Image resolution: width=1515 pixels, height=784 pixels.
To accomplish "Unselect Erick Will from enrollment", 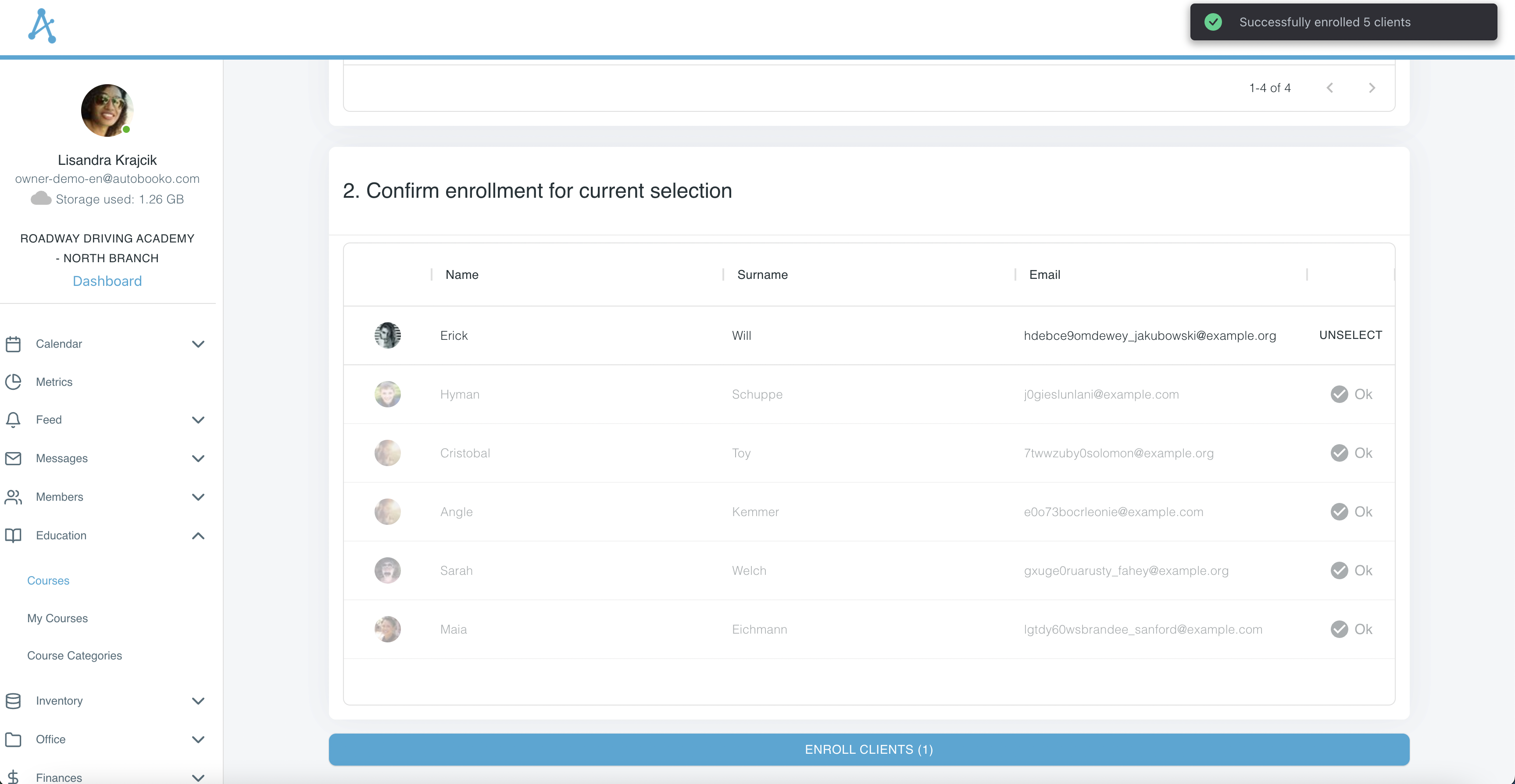I will (x=1351, y=335).
